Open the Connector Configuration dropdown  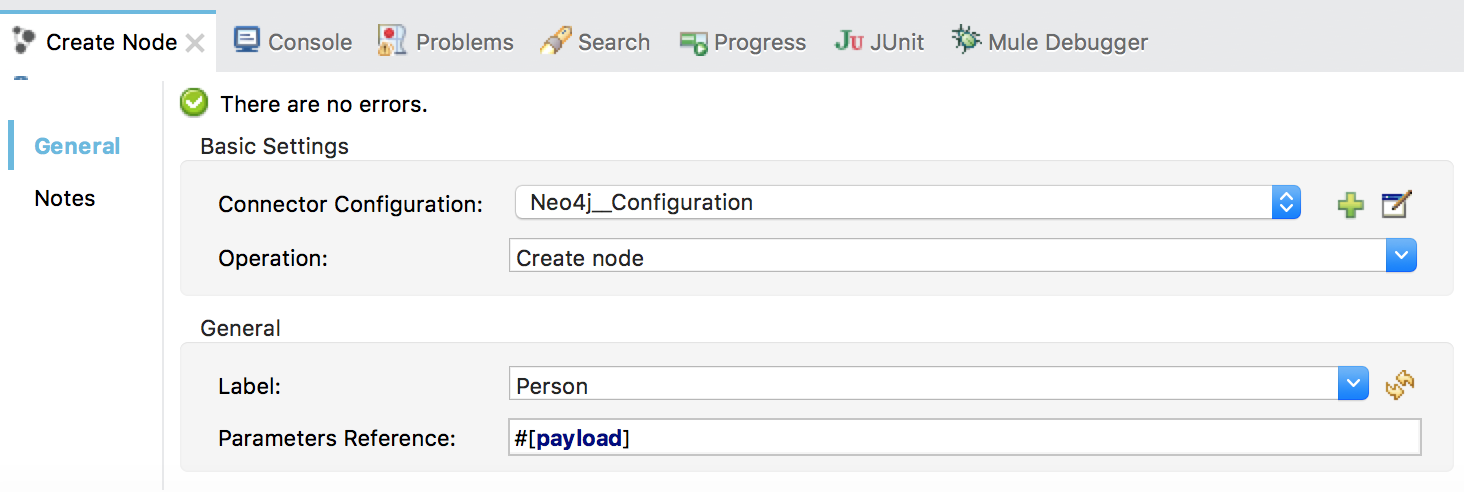tap(908, 203)
